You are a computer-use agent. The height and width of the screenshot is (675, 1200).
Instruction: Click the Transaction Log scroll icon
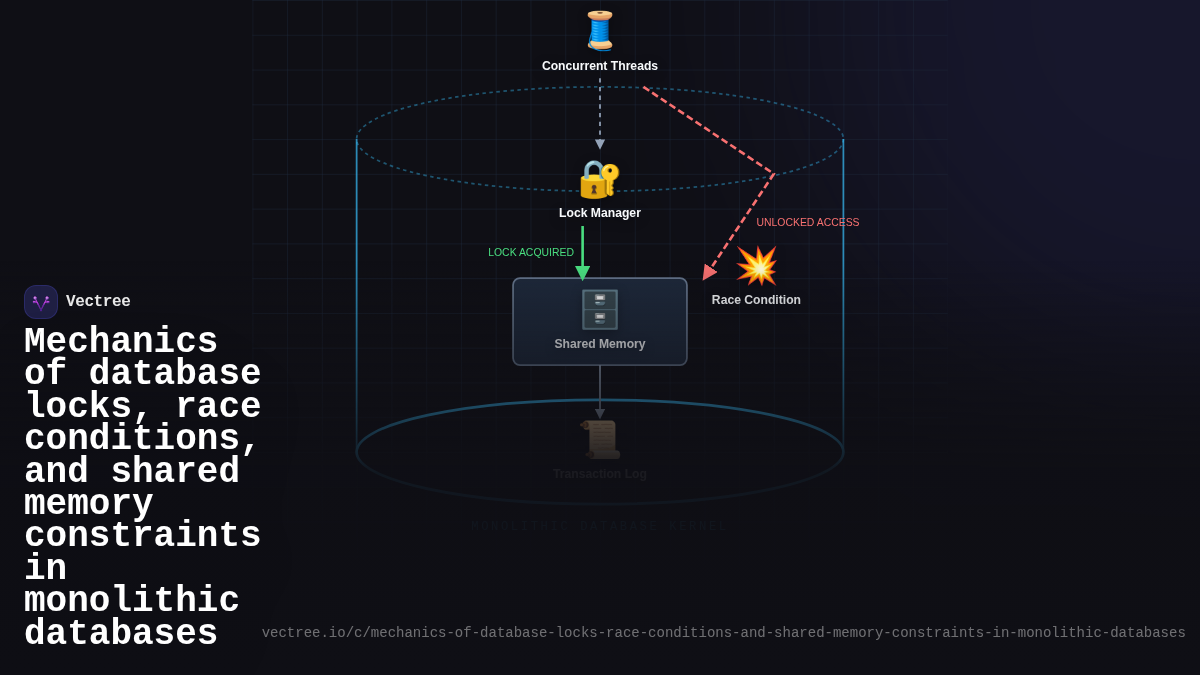[x=600, y=440]
